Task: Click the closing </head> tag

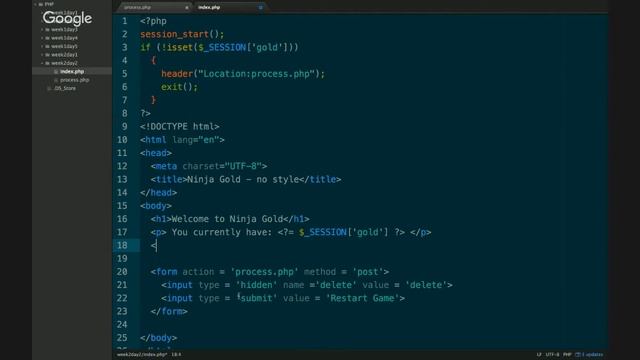Action: coord(158,193)
